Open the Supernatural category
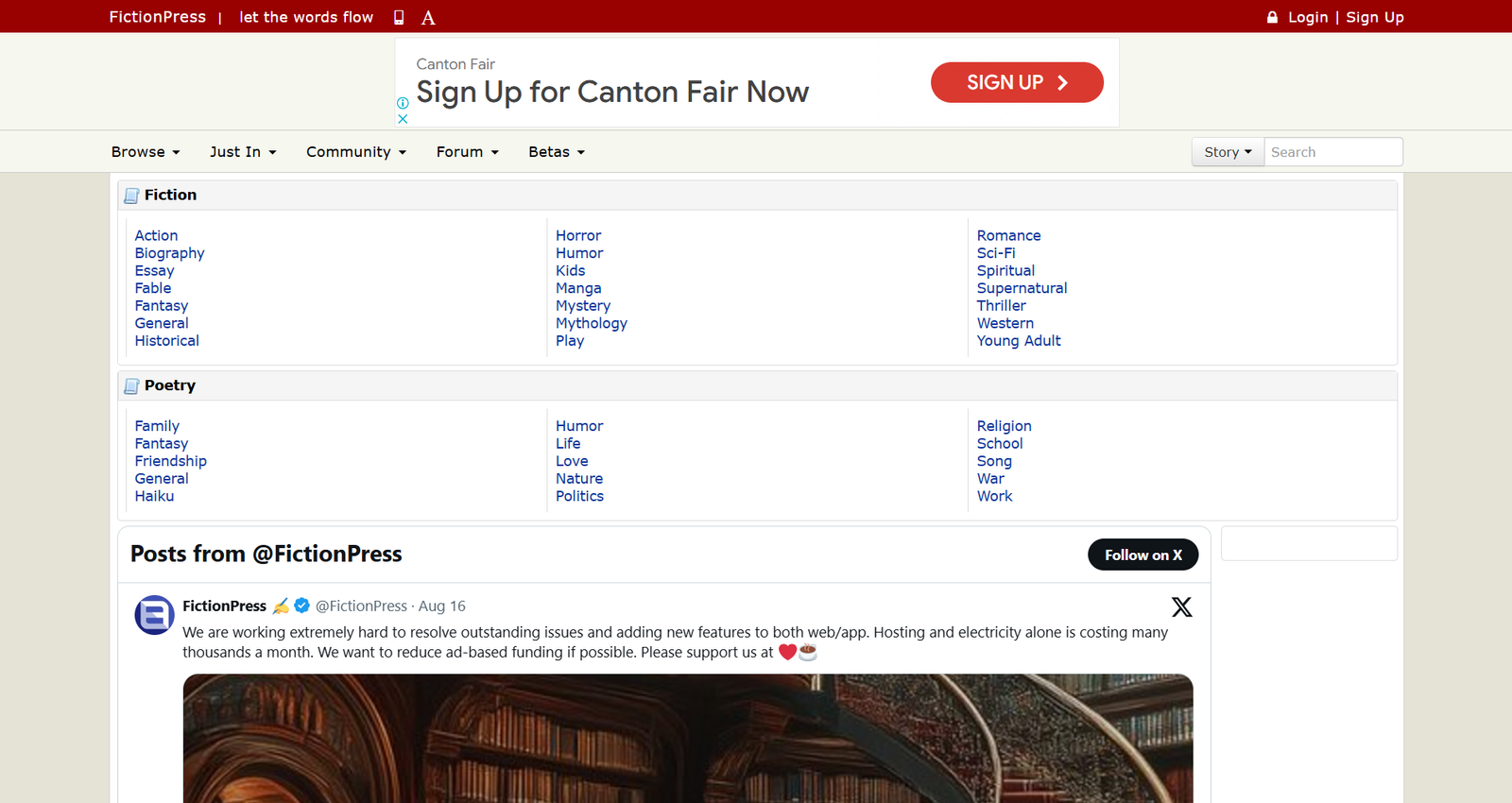This screenshot has height=803, width=1512. tap(1022, 288)
